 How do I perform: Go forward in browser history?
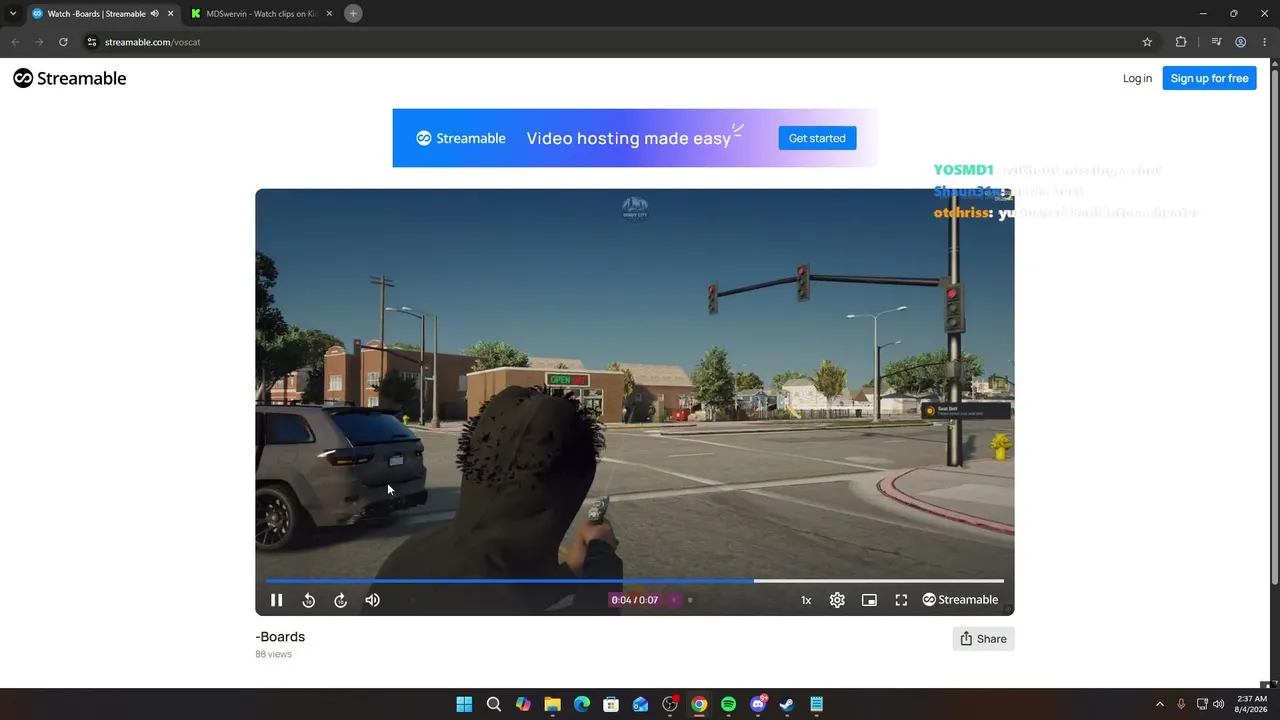tap(39, 42)
